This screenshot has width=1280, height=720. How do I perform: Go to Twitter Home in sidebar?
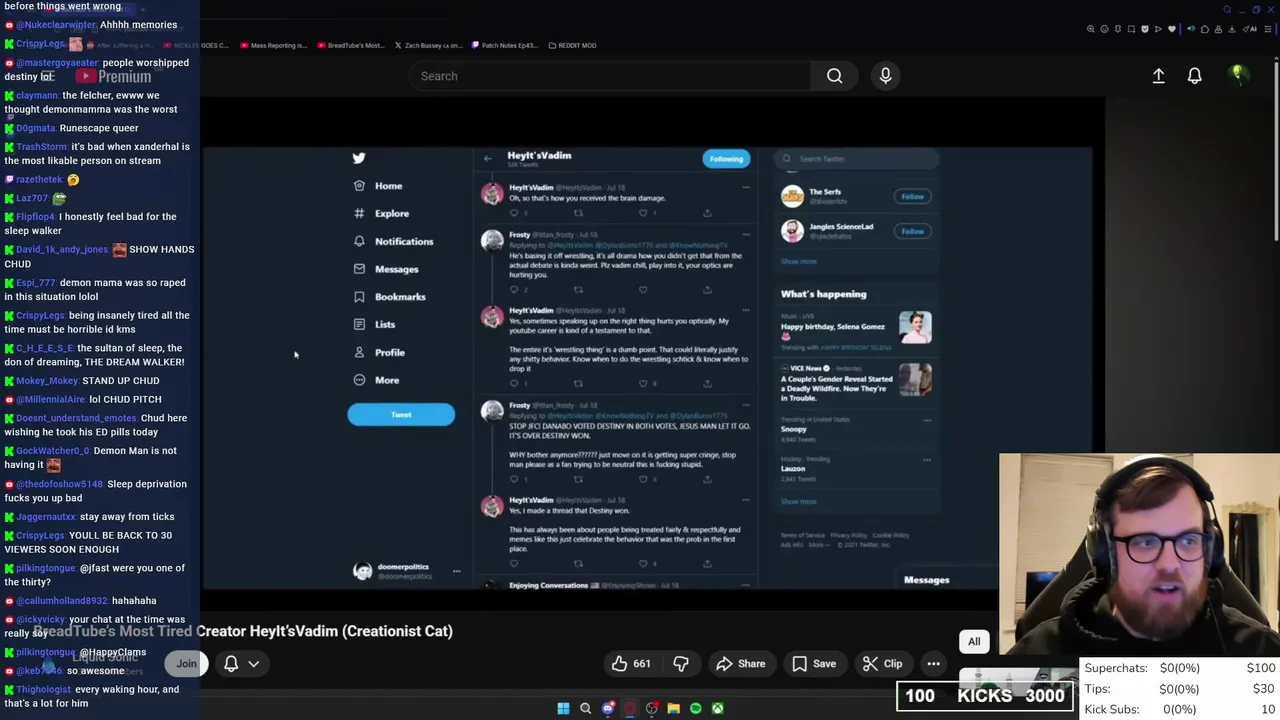coord(378,186)
